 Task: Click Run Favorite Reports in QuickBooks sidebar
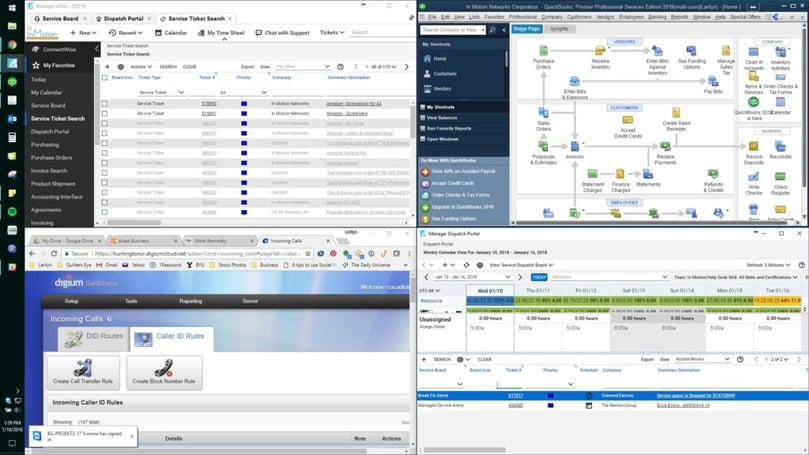(x=449, y=128)
